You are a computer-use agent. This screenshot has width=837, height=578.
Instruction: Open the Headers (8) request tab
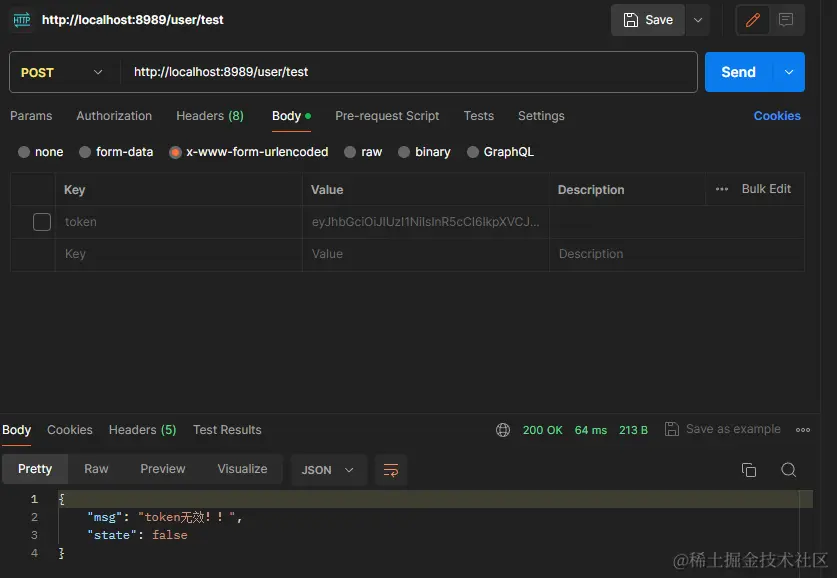210,116
